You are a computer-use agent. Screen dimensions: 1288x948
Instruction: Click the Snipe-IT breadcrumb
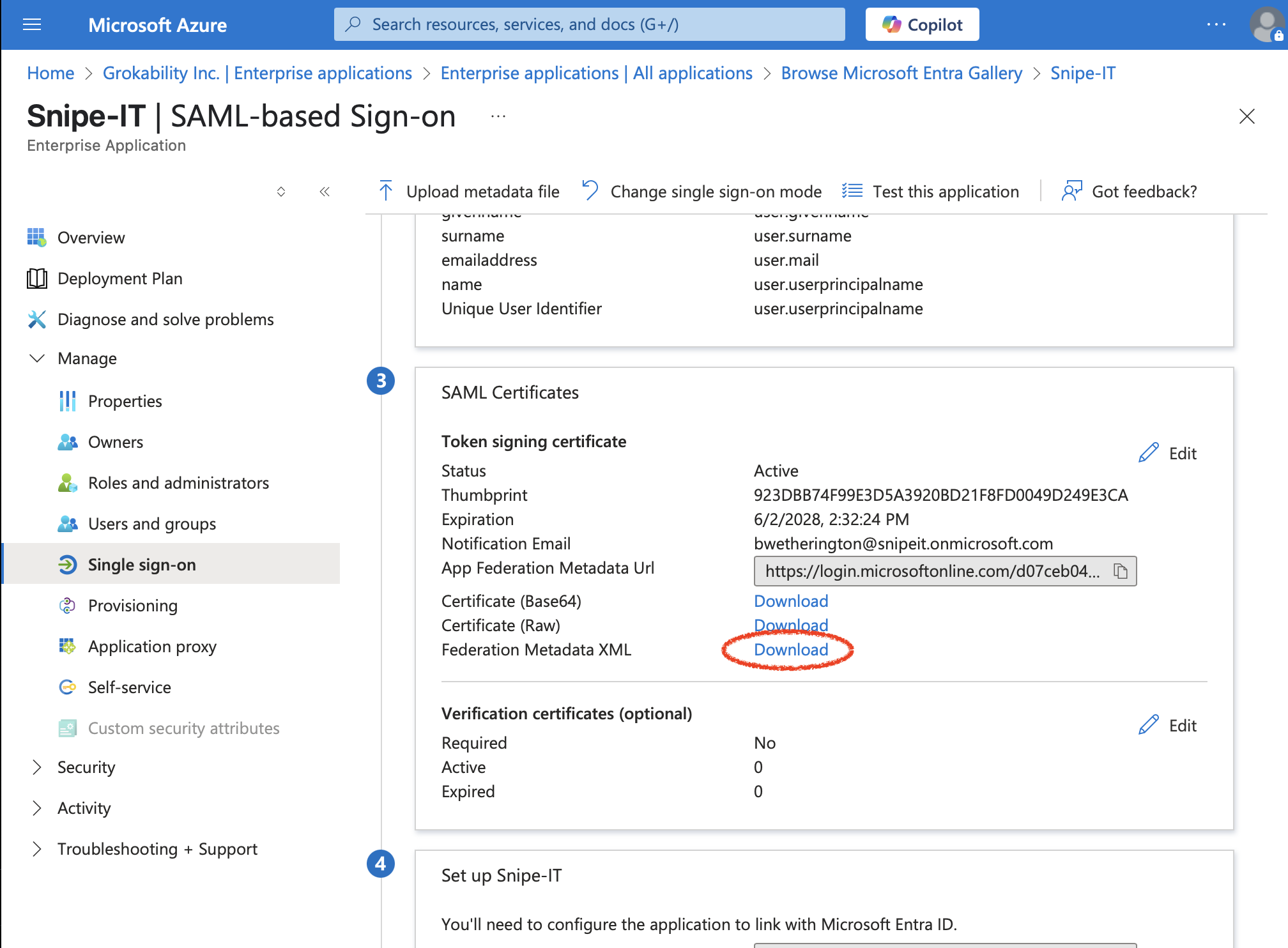coord(1082,73)
